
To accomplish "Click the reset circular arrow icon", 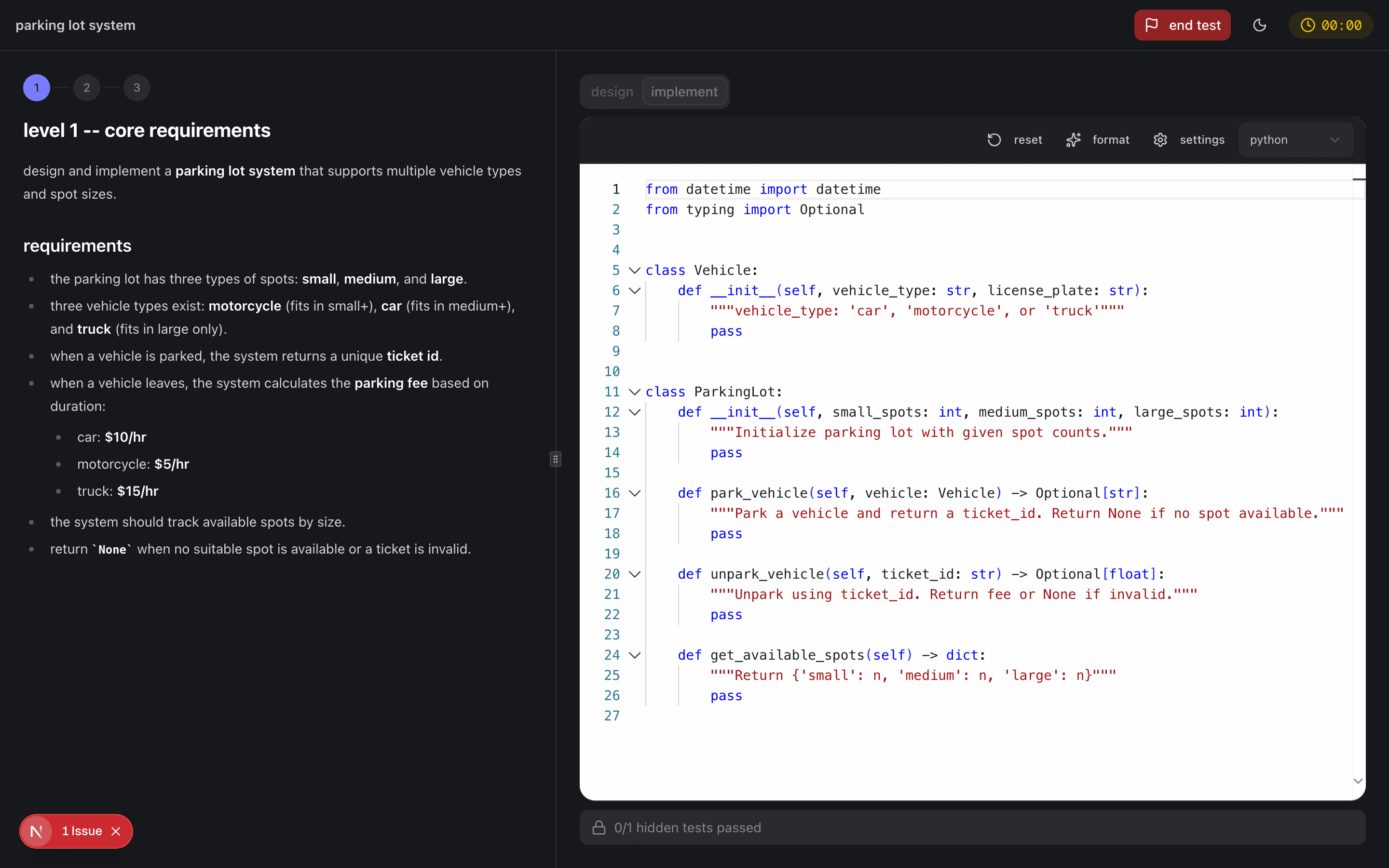I will (x=994, y=140).
